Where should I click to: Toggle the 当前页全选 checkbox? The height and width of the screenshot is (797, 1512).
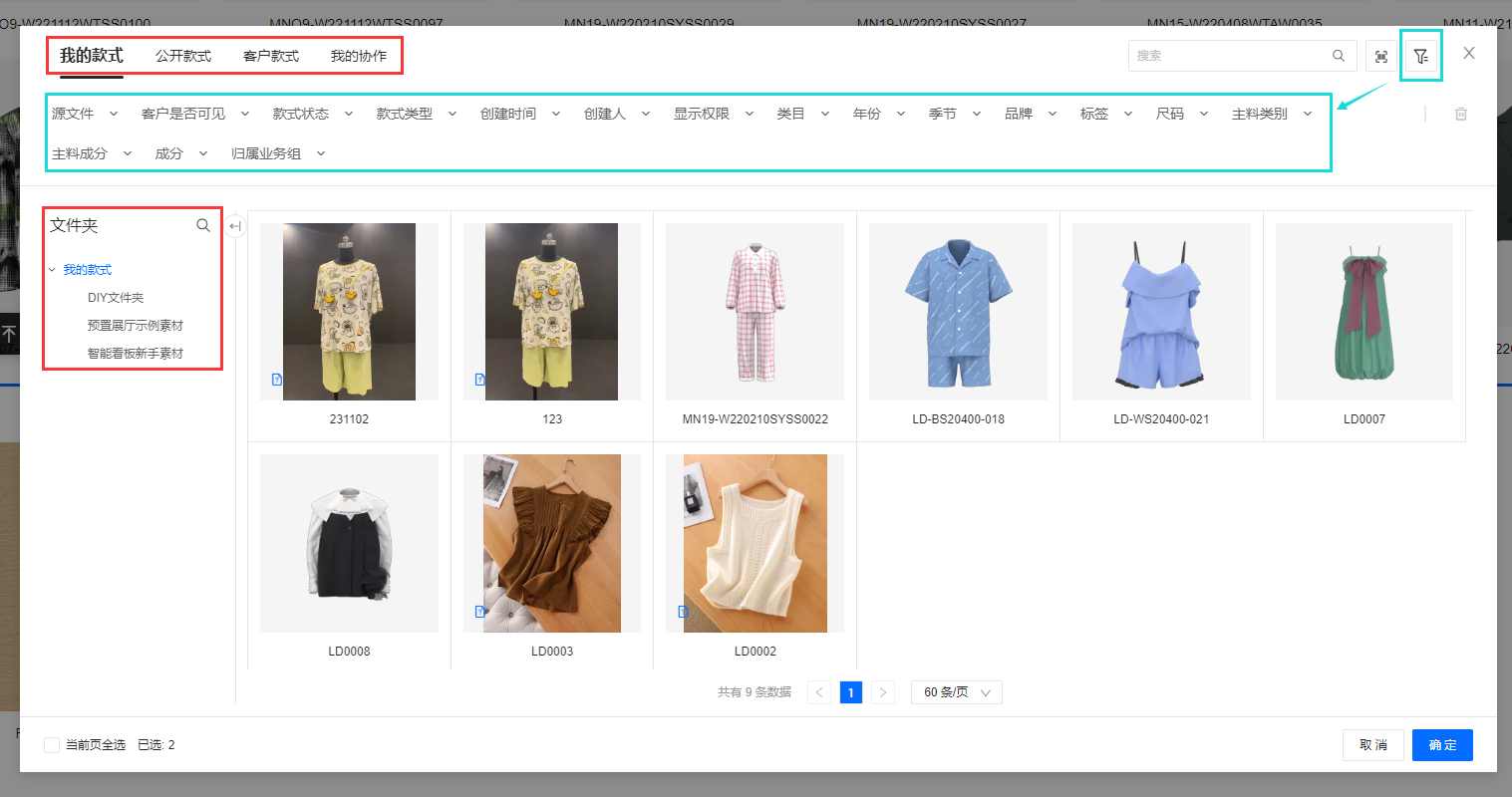52,745
